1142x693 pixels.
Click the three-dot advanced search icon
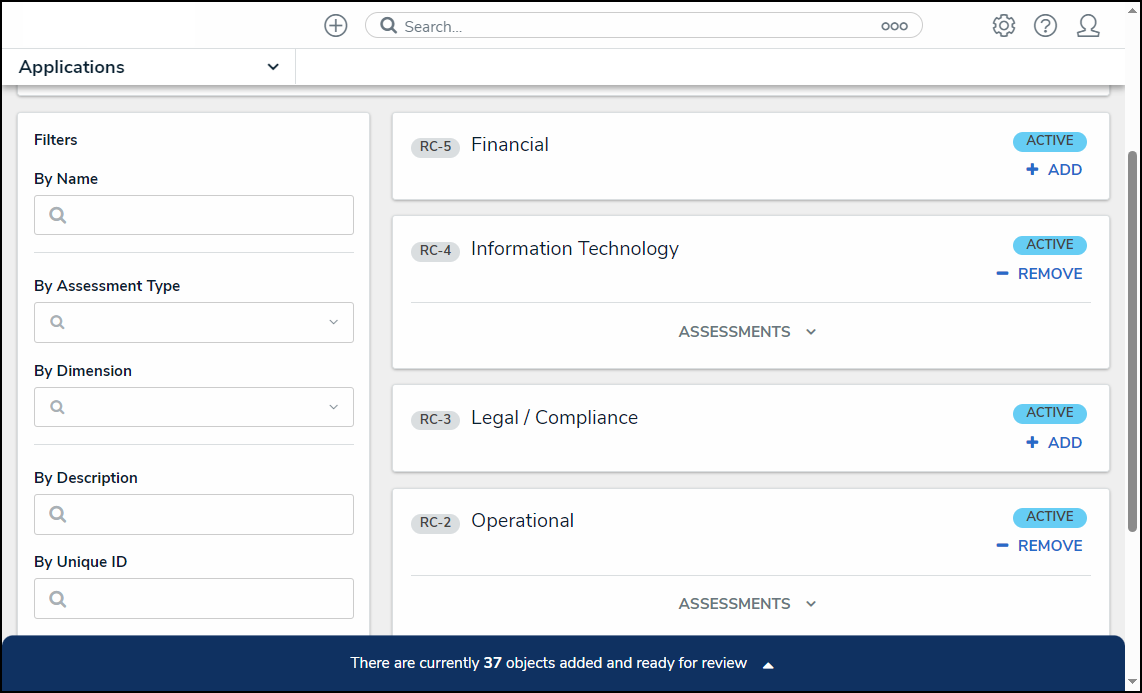coord(894,27)
